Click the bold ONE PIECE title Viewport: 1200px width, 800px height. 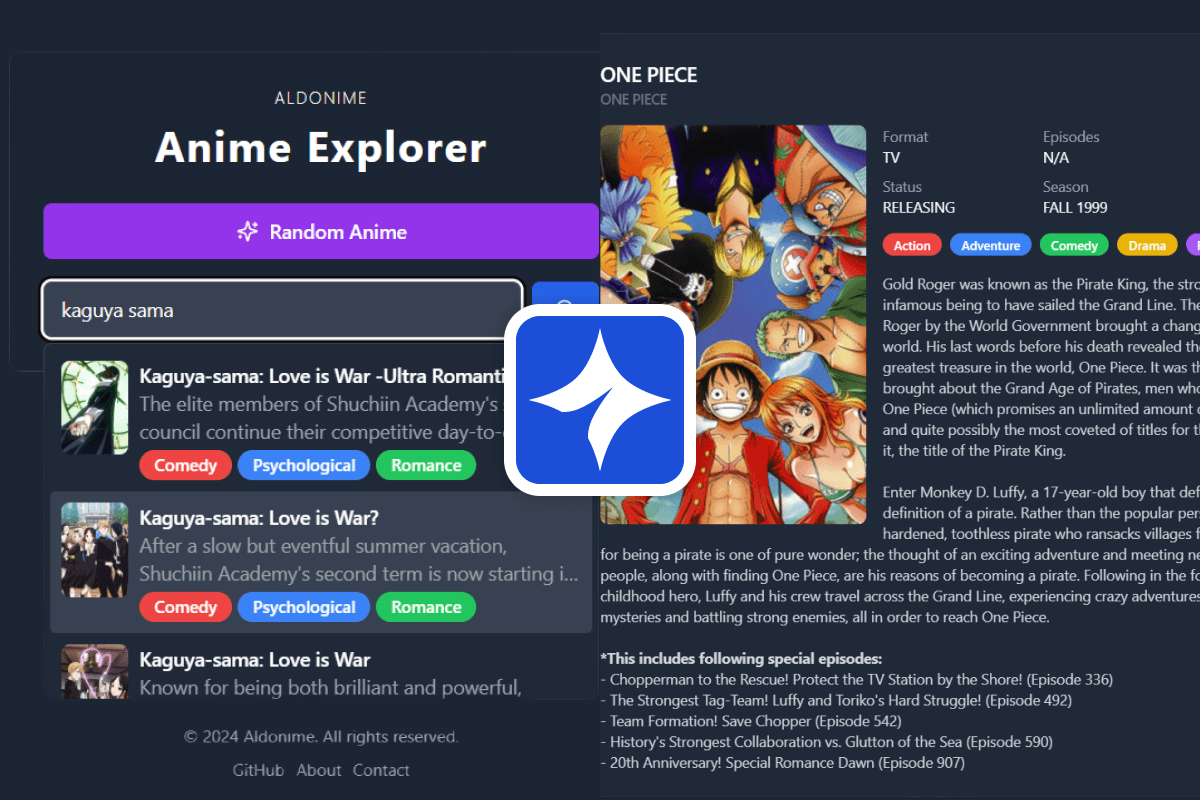(x=649, y=75)
